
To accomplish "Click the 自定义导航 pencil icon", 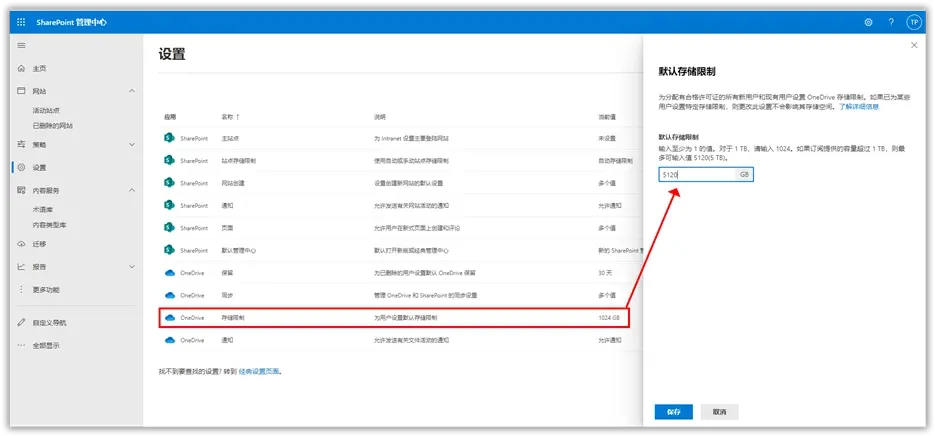I will 21,323.
